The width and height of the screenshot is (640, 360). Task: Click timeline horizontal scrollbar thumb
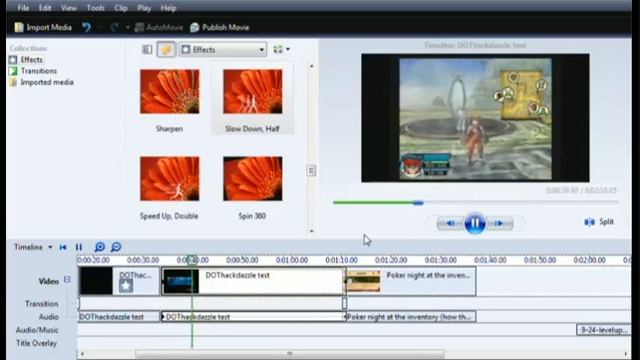[290, 353]
